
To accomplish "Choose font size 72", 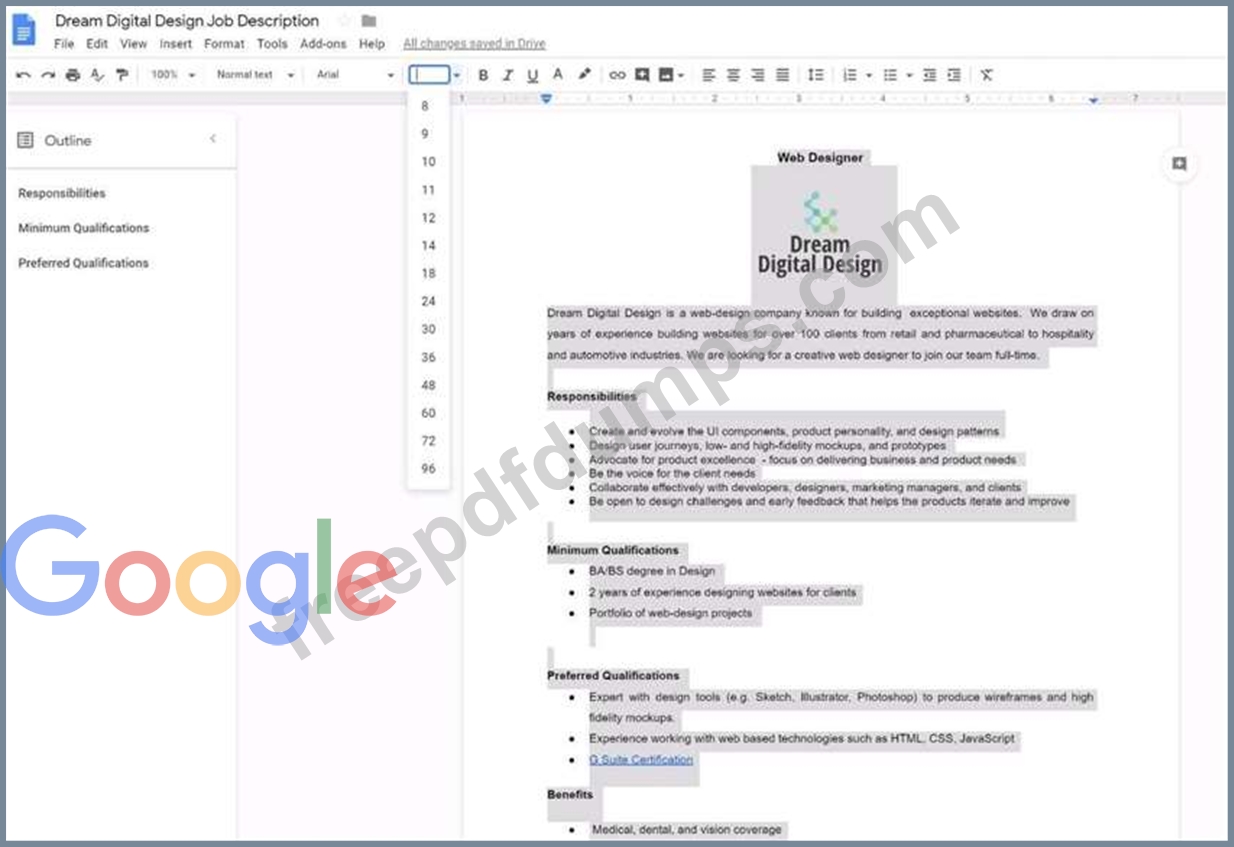I will point(429,441).
